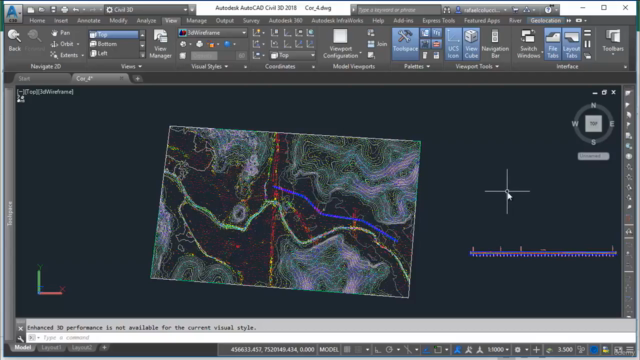This screenshot has height=360, width=640.
Task: Toggle MODEL space button in status bar
Action: pyautogui.click(x=329, y=349)
